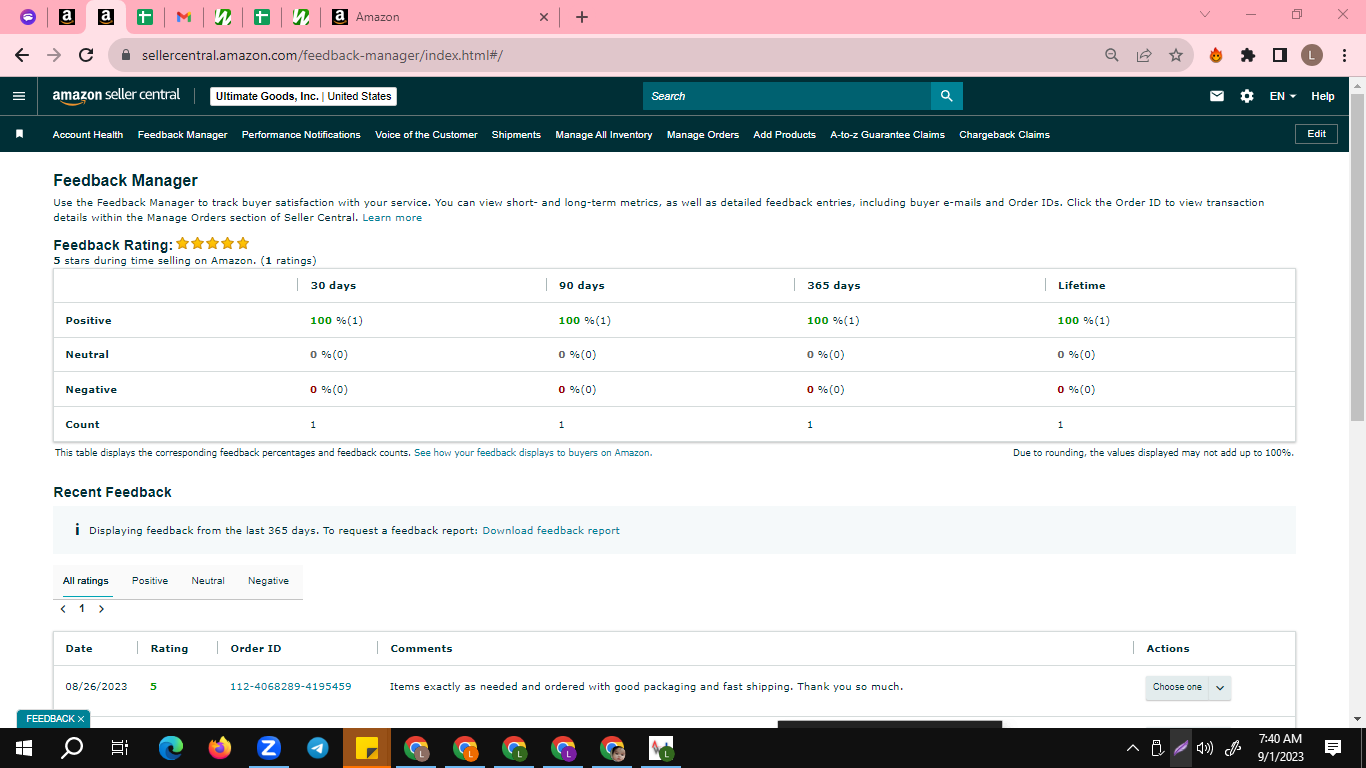Image resolution: width=1366 pixels, height=768 pixels.
Task: Open order 112-4068289-4195459
Action: (x=291, y=687)
